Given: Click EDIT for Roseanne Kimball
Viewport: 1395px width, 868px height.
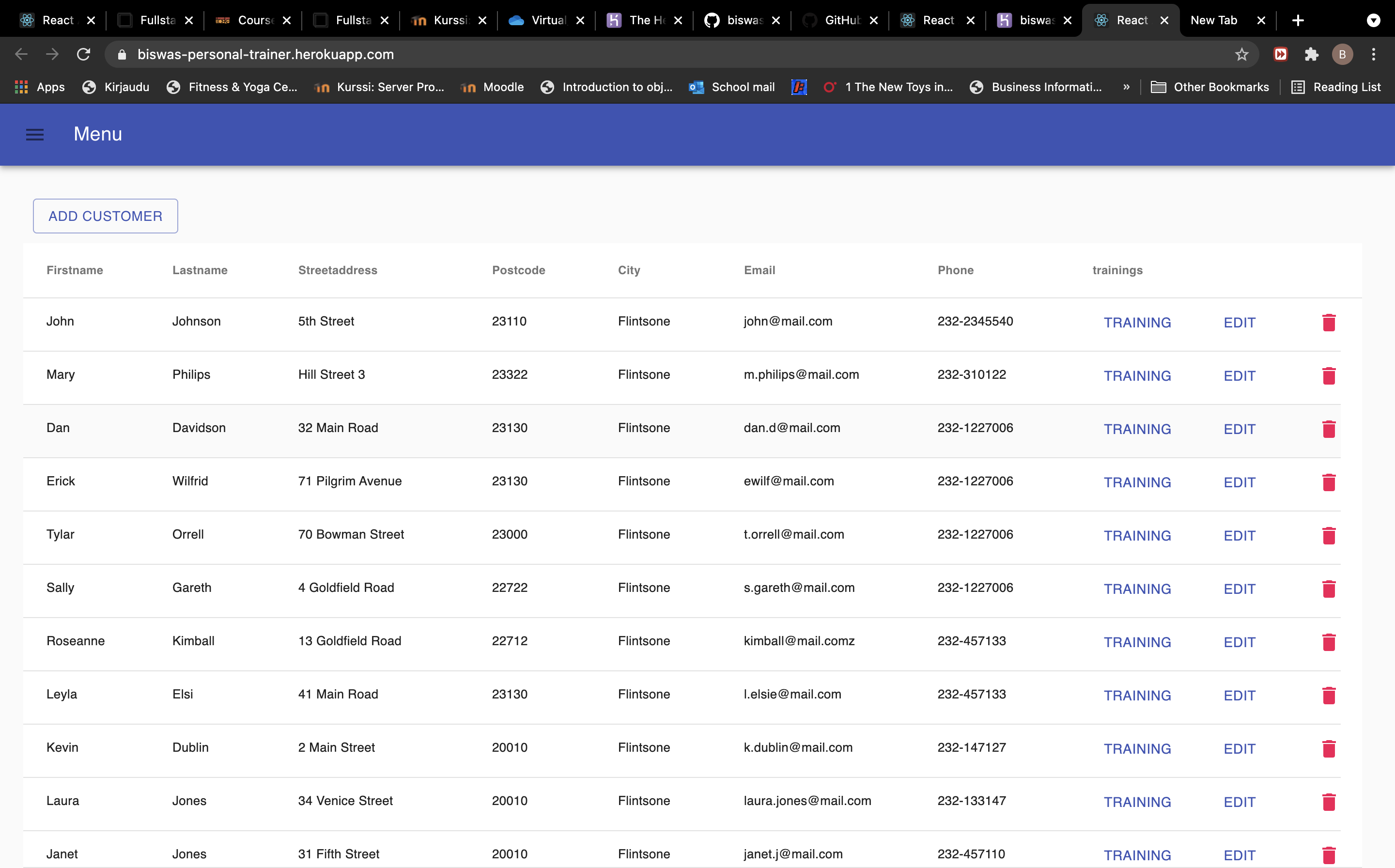Looking at the screenshot, I should (1239, 642).
